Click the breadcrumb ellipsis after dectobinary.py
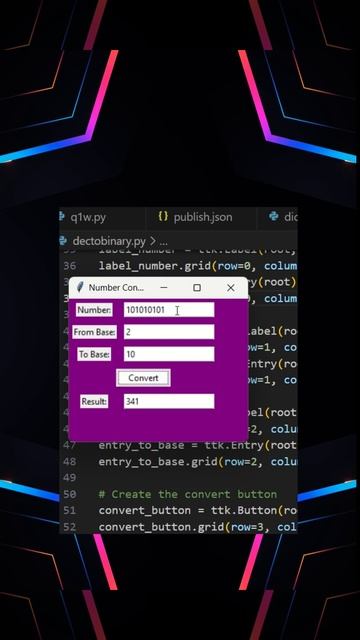 (x=163, y=242)
